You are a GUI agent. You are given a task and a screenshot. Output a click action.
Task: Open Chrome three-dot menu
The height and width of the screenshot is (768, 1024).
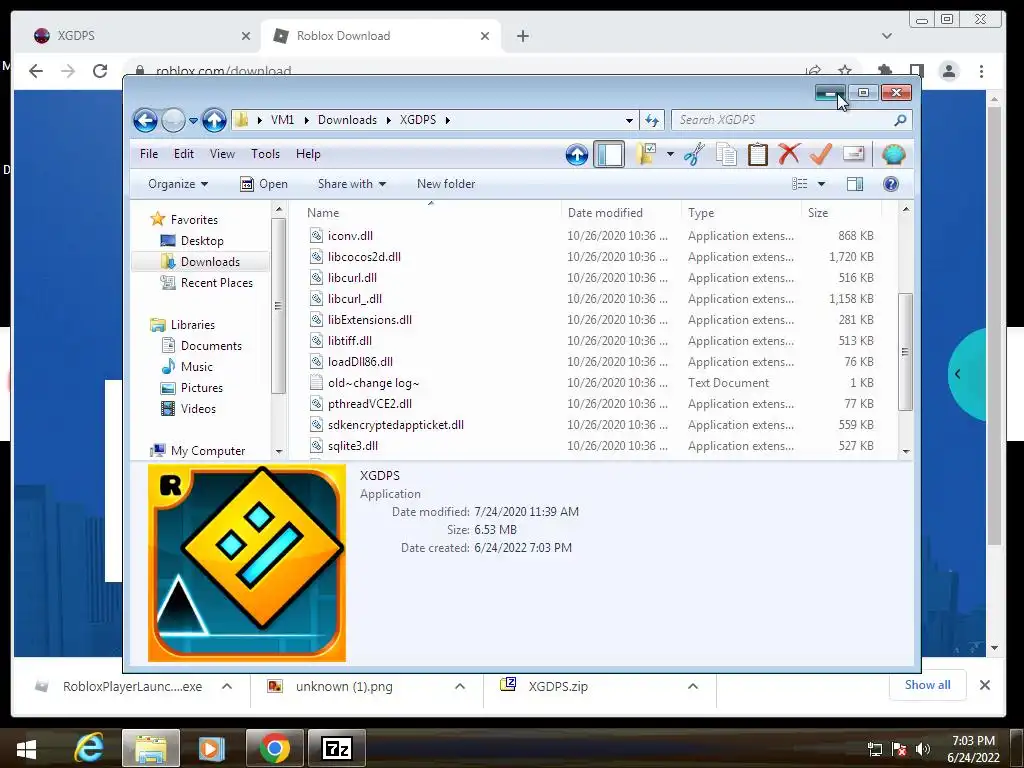(x=981, y=71)
